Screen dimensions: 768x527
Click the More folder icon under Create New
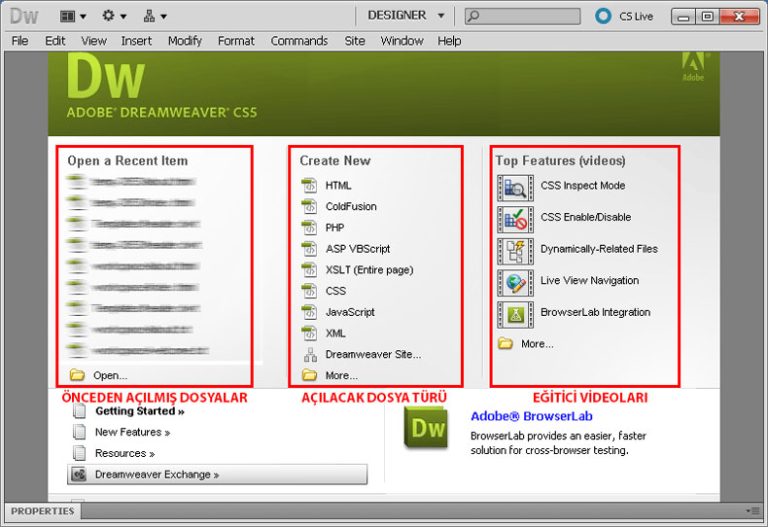309,375
